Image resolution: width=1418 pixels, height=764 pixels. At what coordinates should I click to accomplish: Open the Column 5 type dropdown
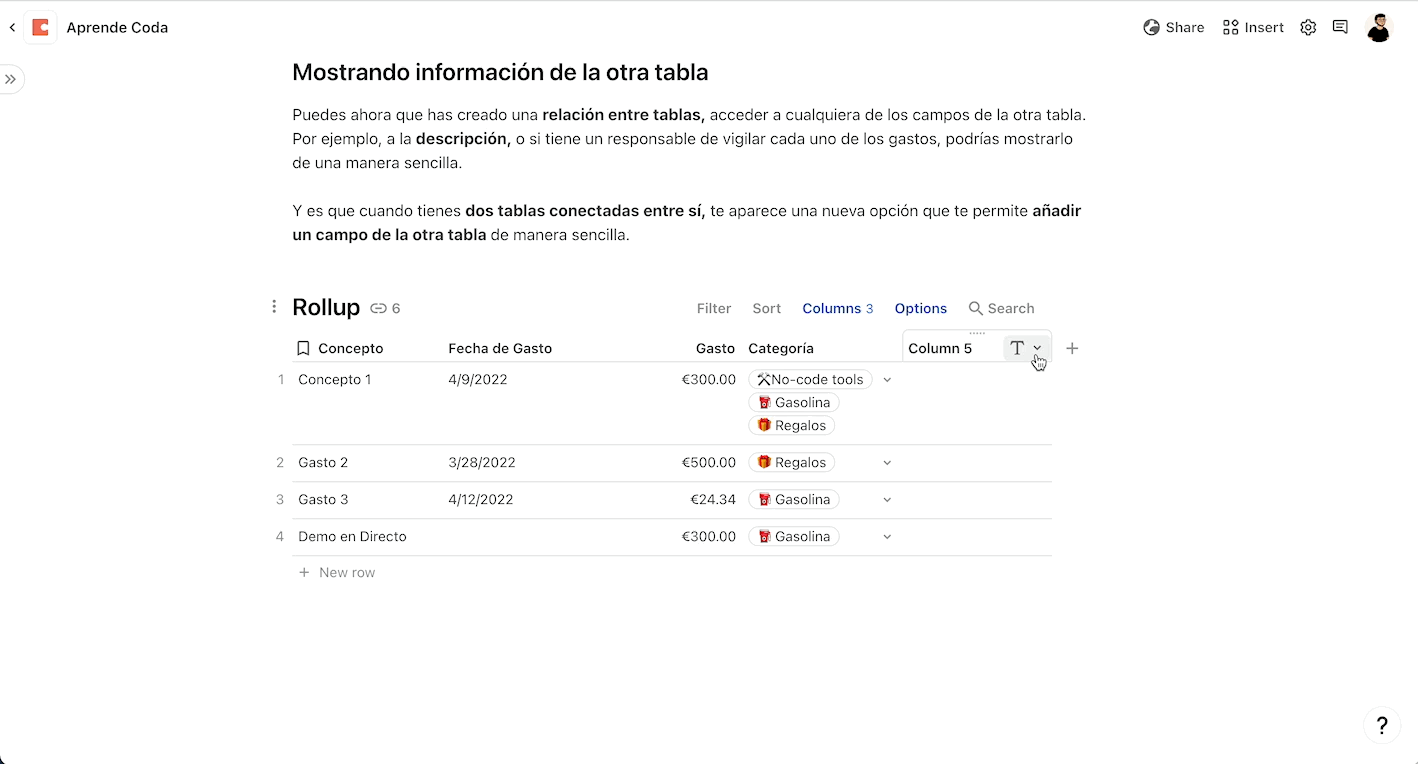pyautogui.click(x=1026, y=348)
